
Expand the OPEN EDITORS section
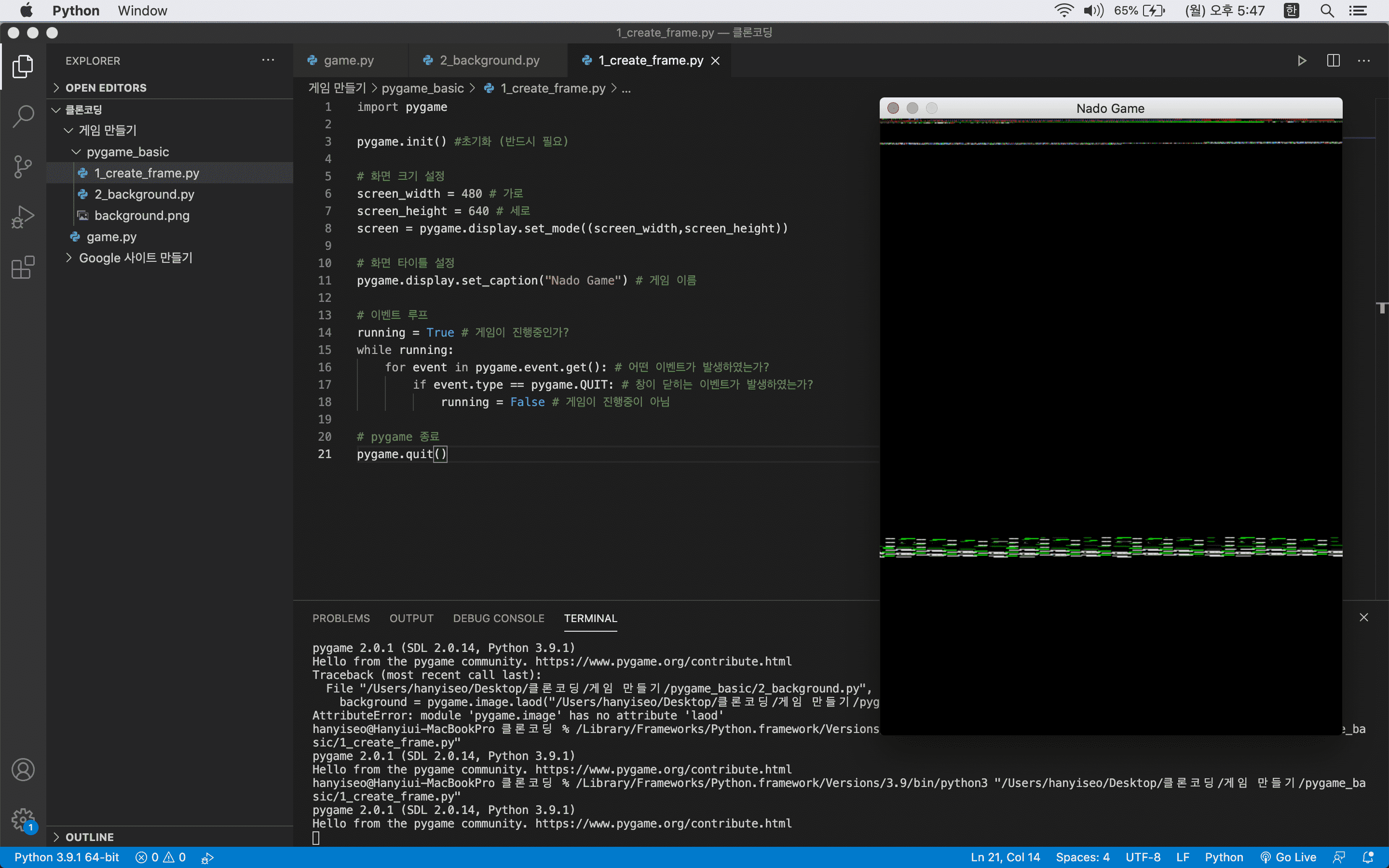106,88
